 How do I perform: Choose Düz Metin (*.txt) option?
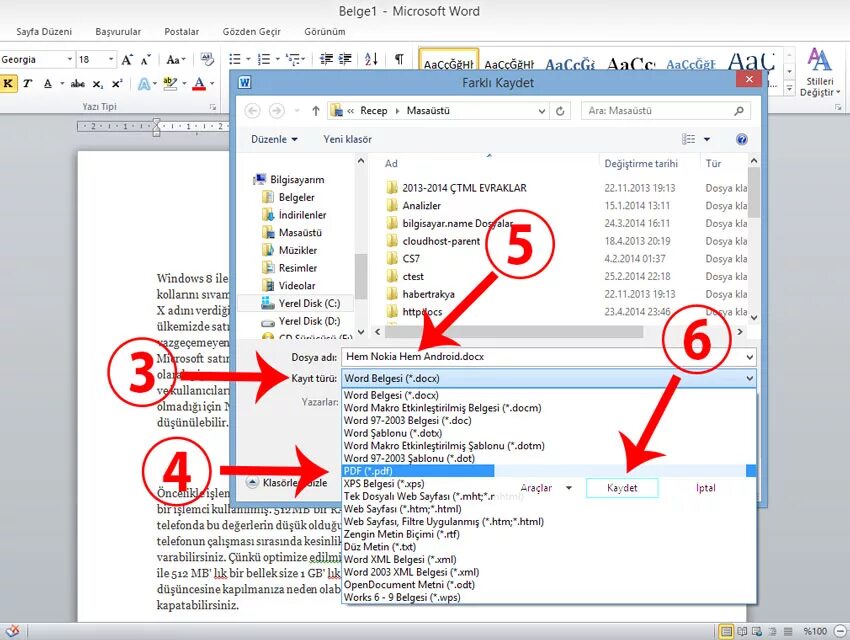pyautogui.click(x=380, y=547)
